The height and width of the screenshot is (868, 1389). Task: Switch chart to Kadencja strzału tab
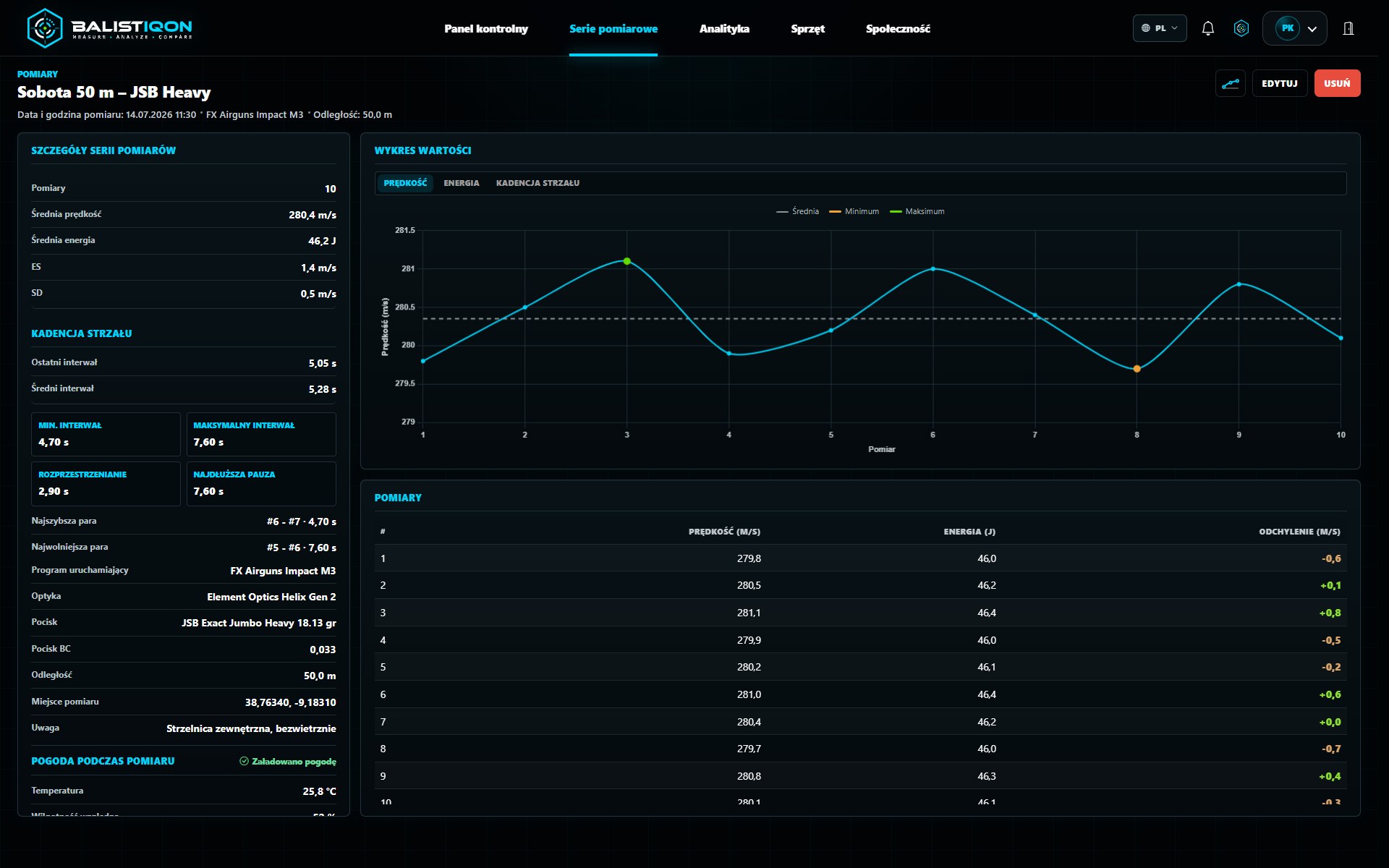(x=538, y=183)
